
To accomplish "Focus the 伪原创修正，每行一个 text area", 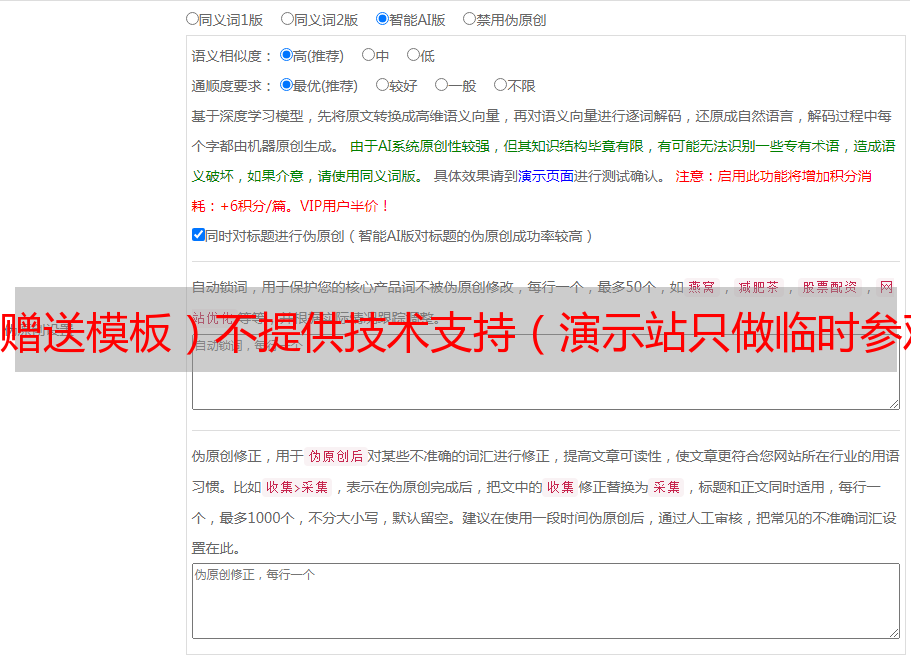I will [546, 601].
